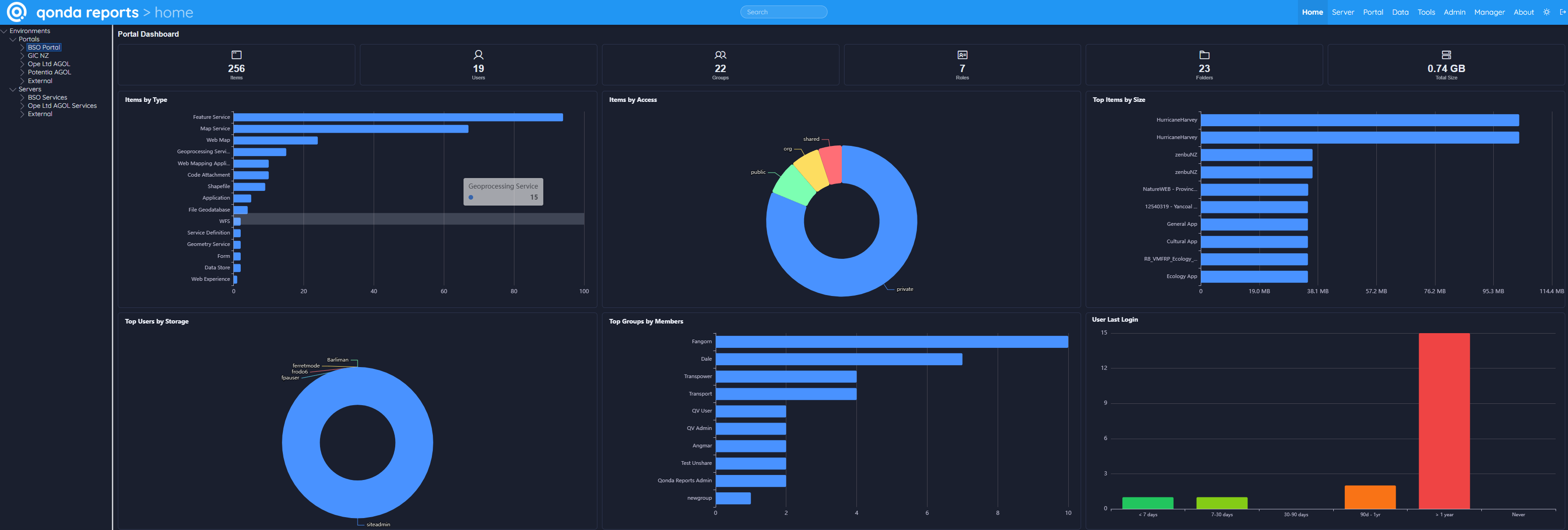This screenshot has width=1568, height=530.
Task: Select External under Servers in tree
Action: (39, 115)
